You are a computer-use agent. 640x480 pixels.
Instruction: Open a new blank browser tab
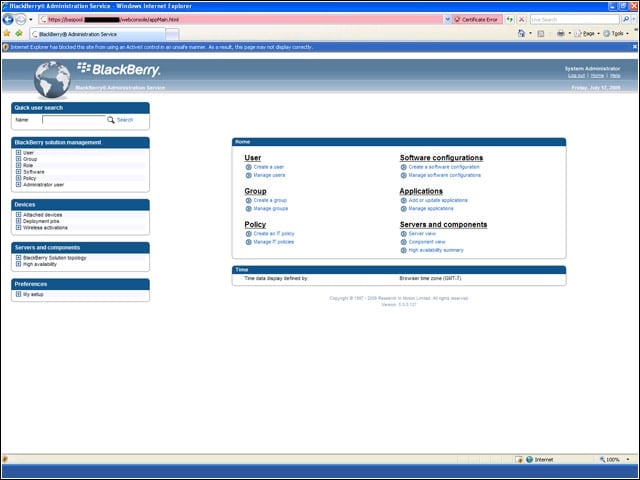click(x=172, y=35)
